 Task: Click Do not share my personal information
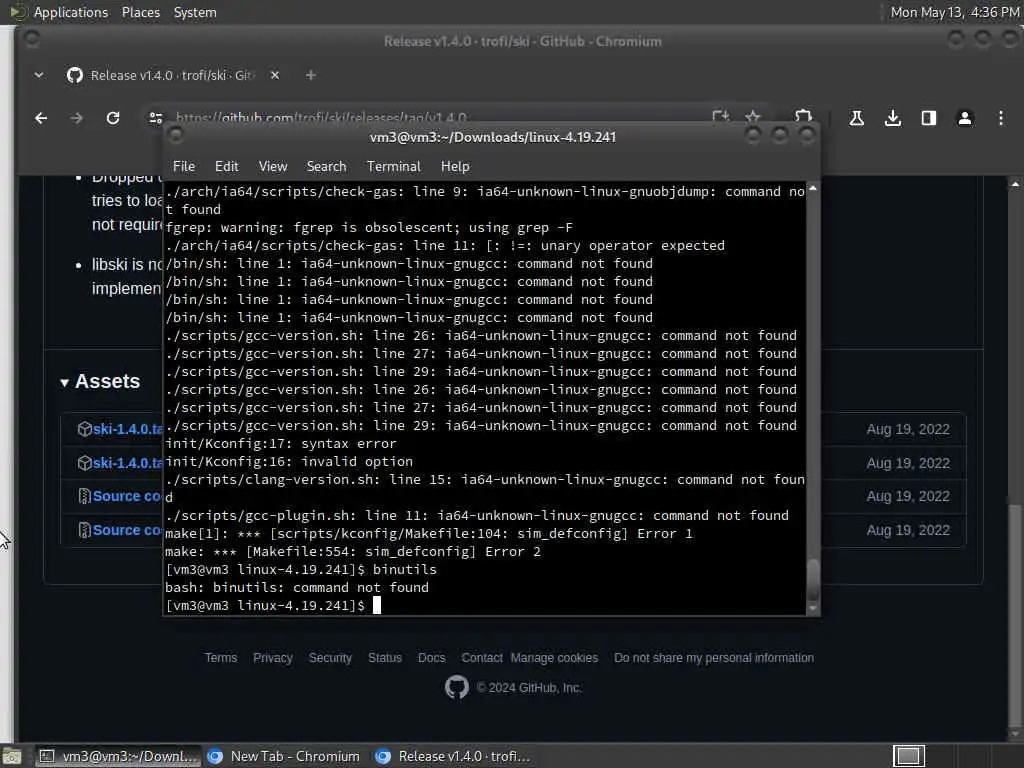714,658
